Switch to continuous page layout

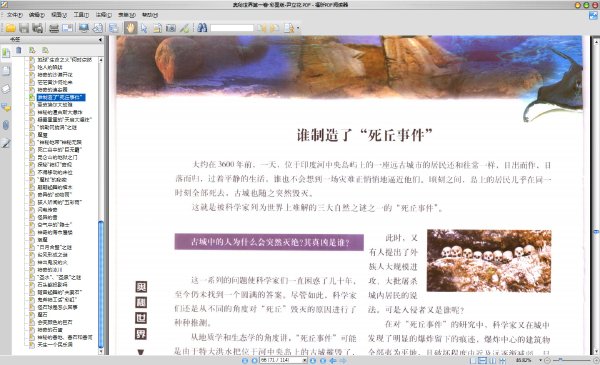pos(483,360)
